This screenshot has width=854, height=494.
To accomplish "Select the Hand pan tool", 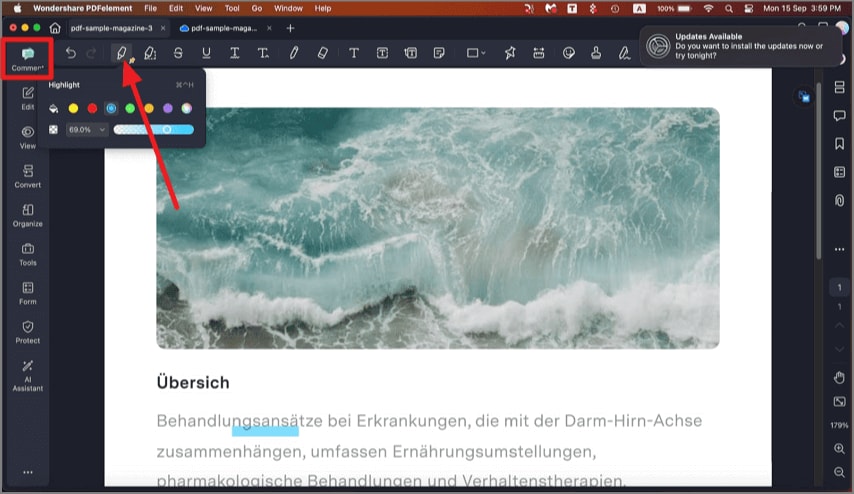I will tap(839, 377).
